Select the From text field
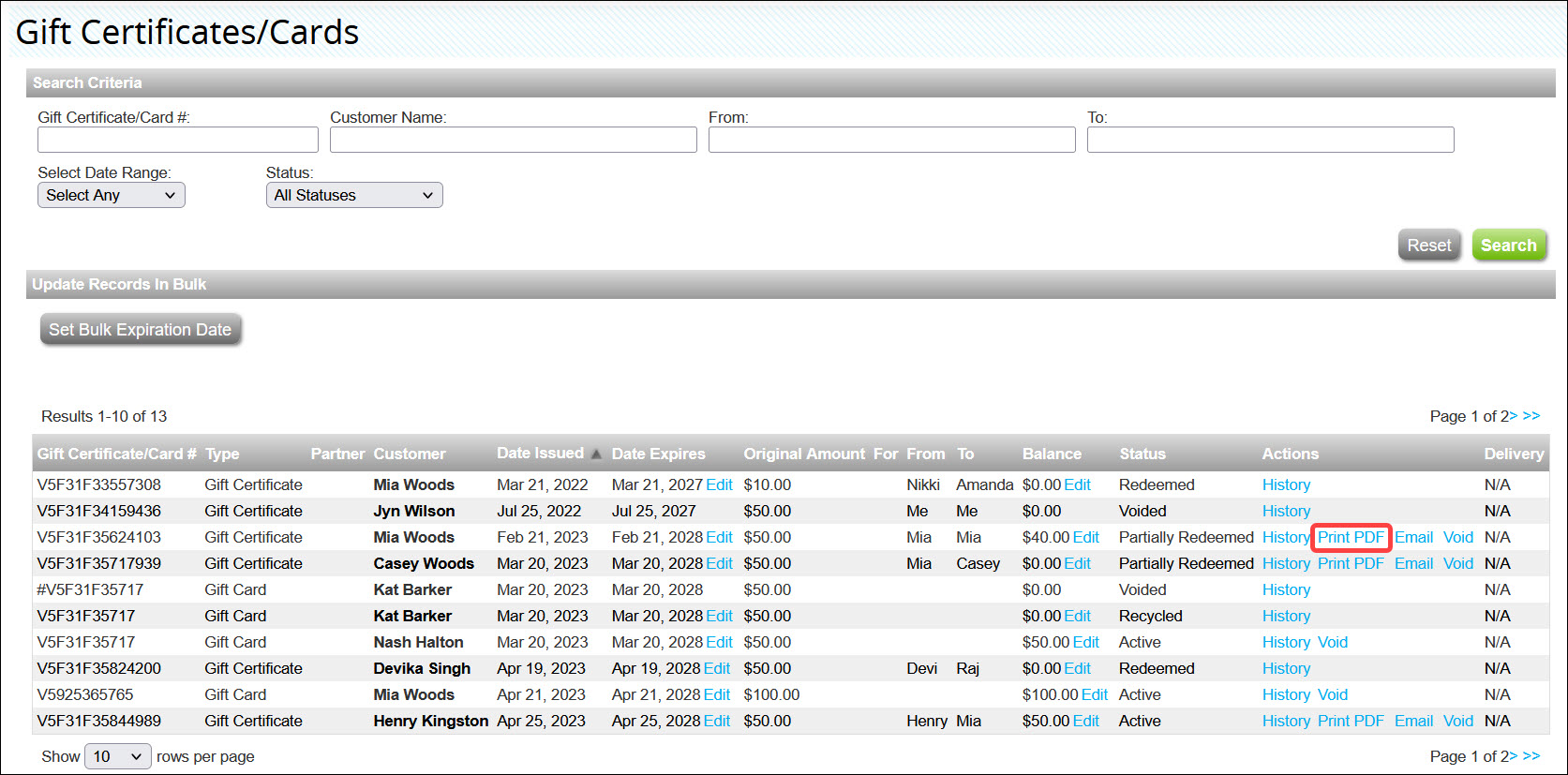This screenshot has height=775, width=1568. click(891, 140)
